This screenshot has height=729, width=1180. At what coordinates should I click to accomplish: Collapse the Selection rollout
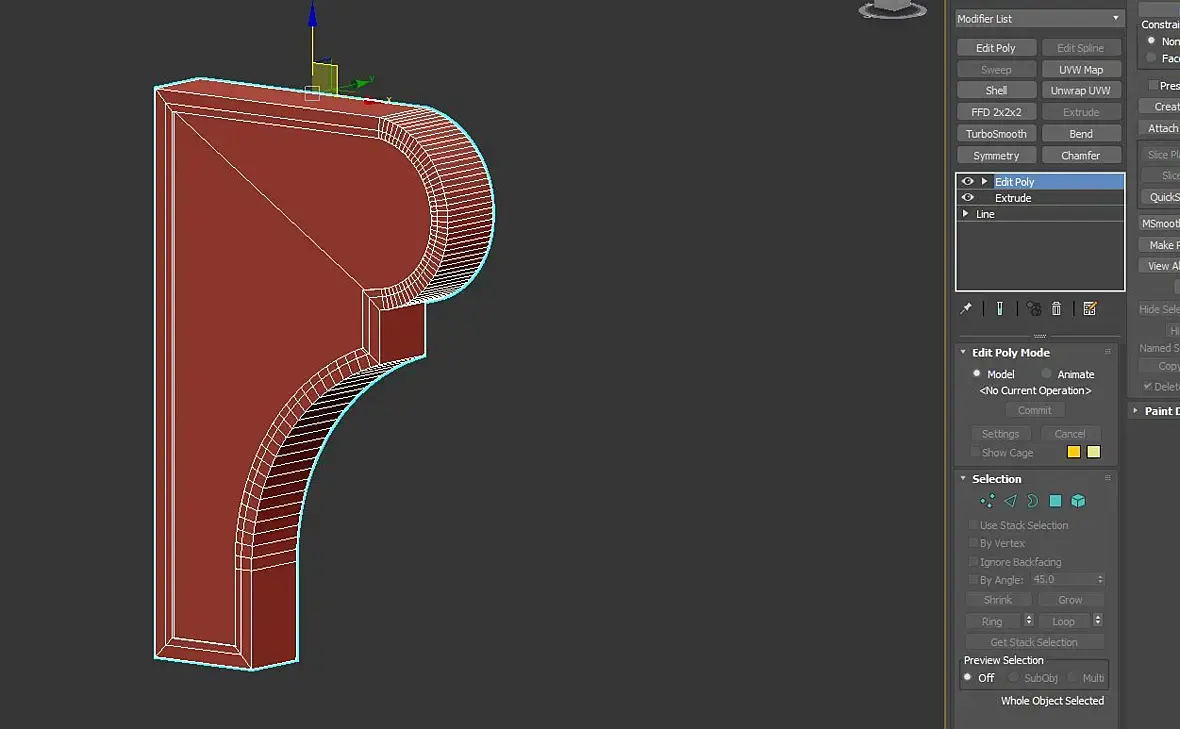[963, 478]
